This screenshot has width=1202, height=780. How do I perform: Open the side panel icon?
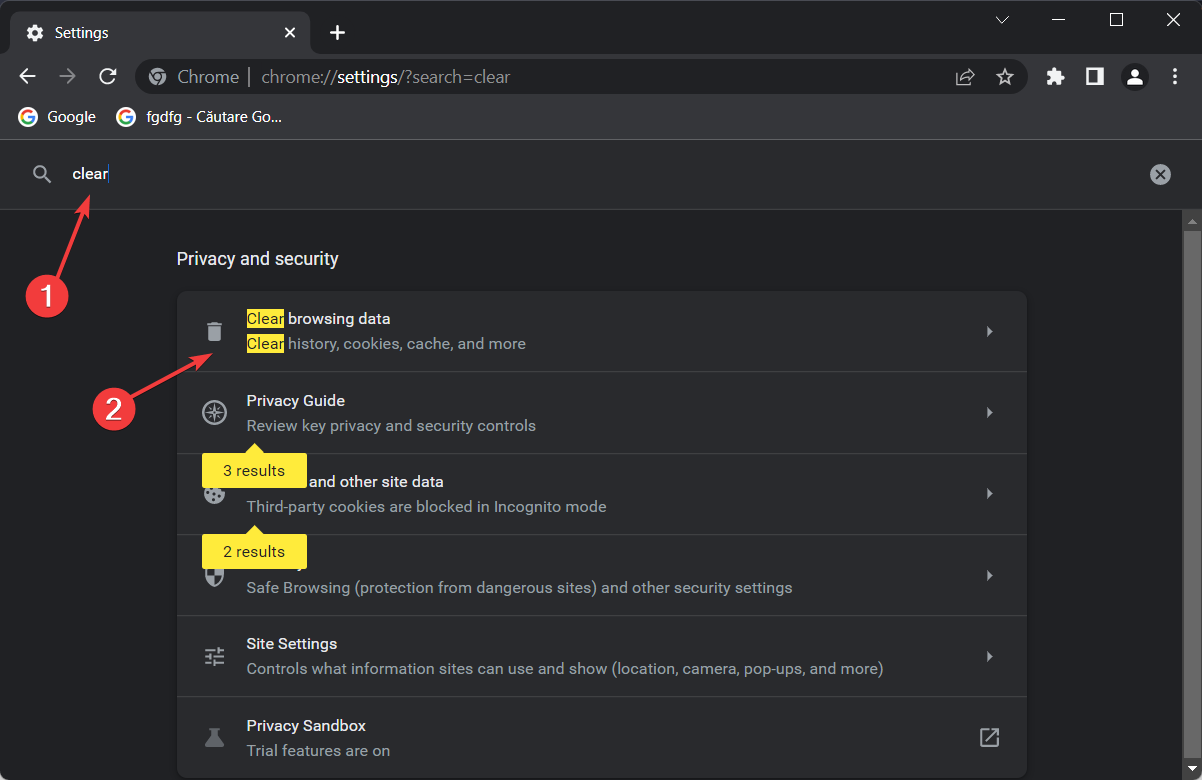click(x=1094, y=76)
